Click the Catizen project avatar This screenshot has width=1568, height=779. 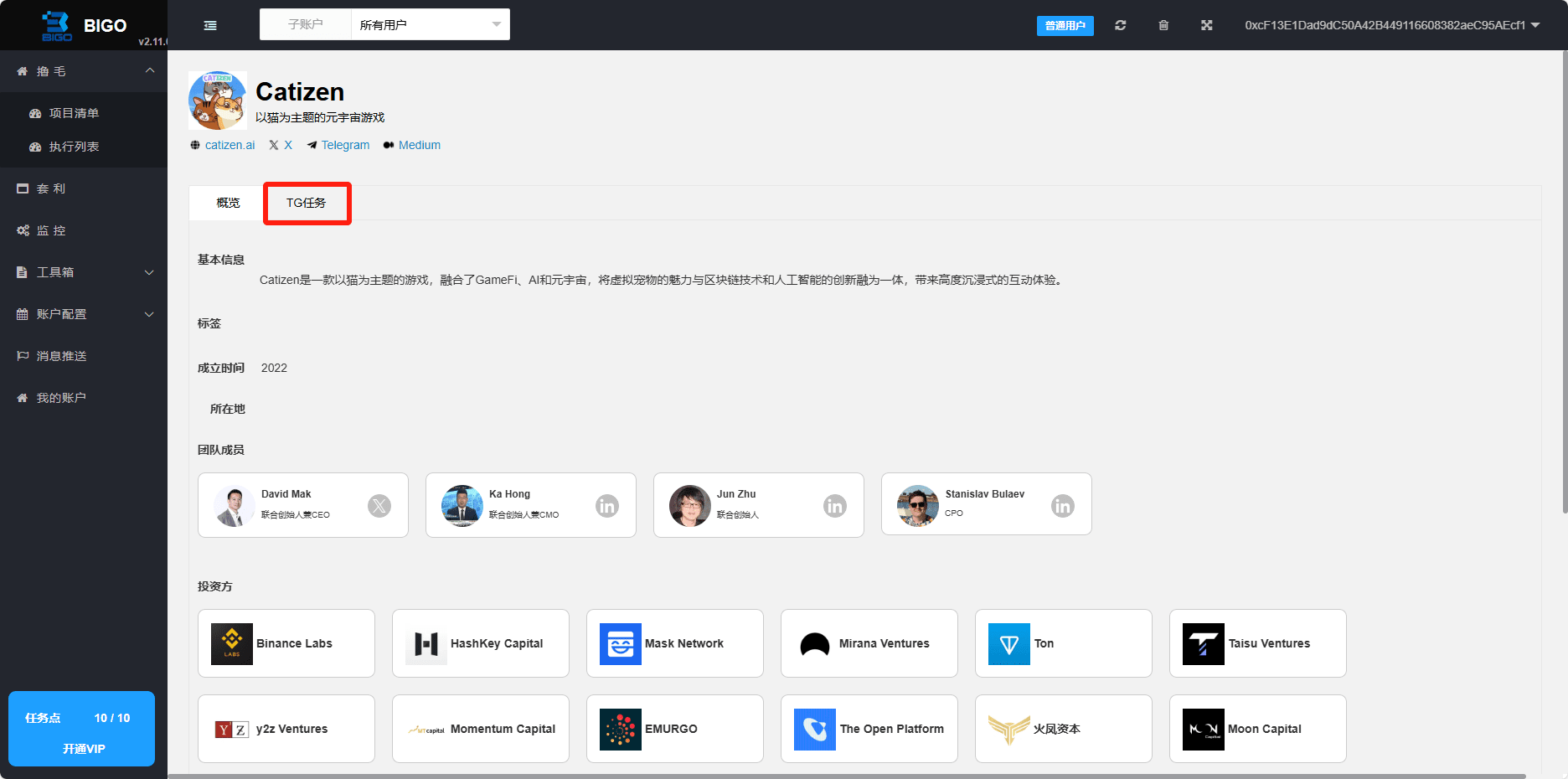point(218,101)
